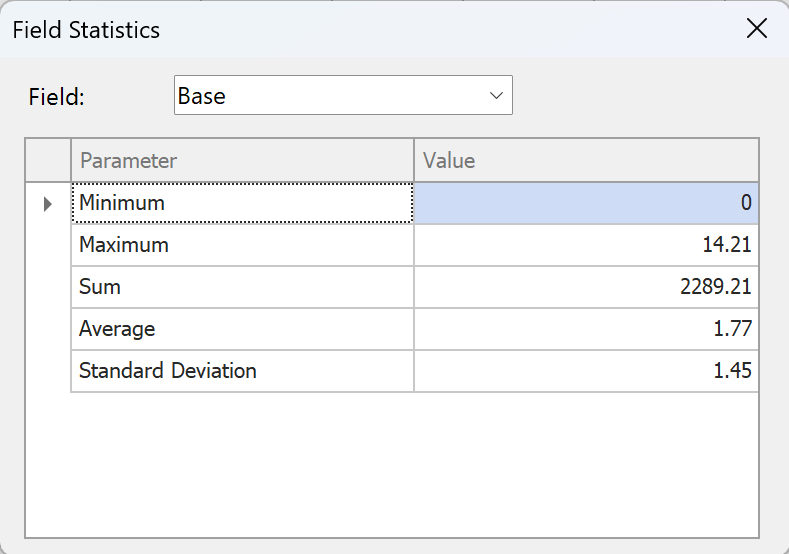Select the Maximum parameter cell
The height and width of the screenshot is (554, 789).
click(242, 245)
